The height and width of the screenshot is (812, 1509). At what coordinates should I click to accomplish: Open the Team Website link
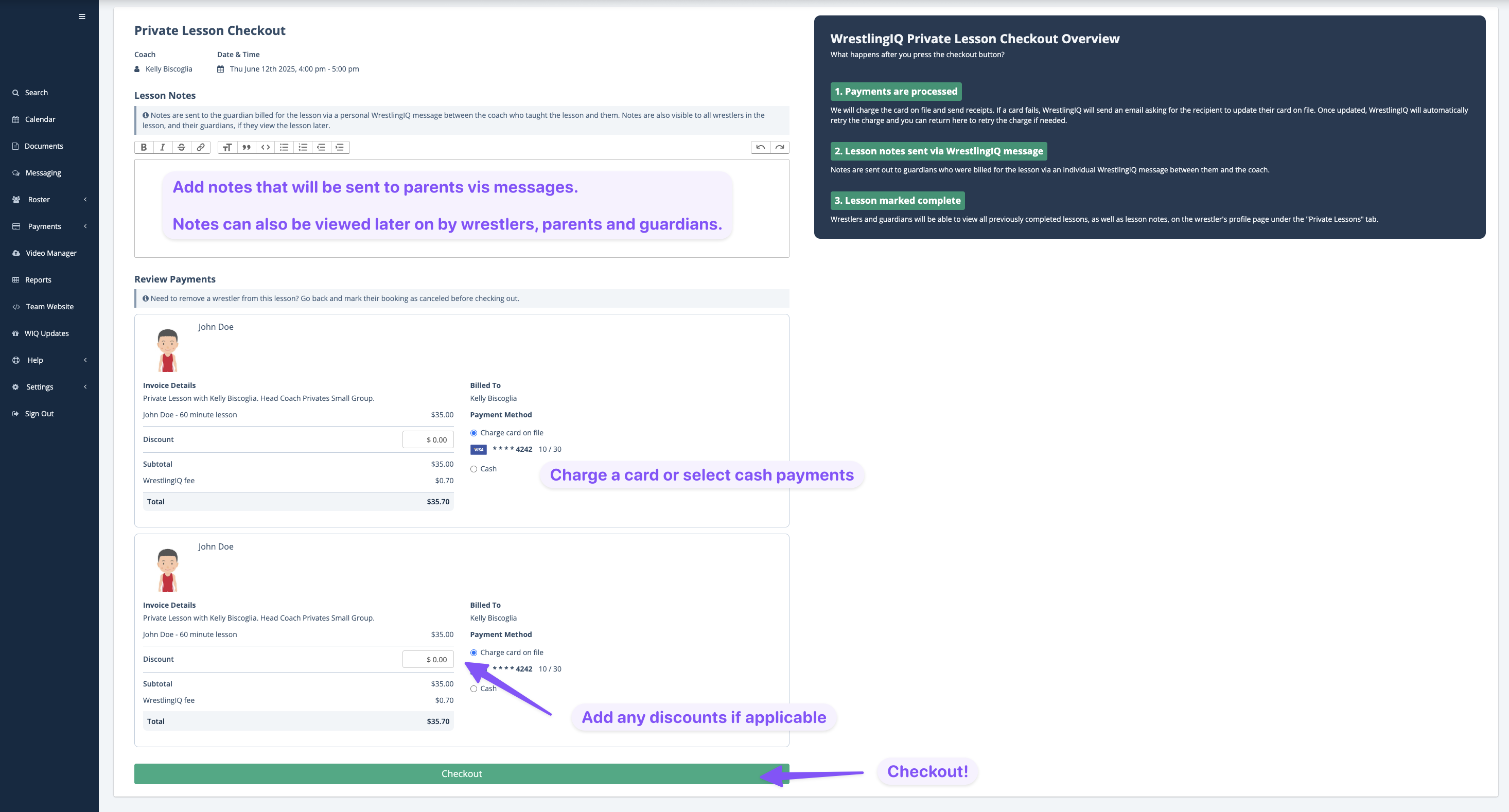coord(50,307)
